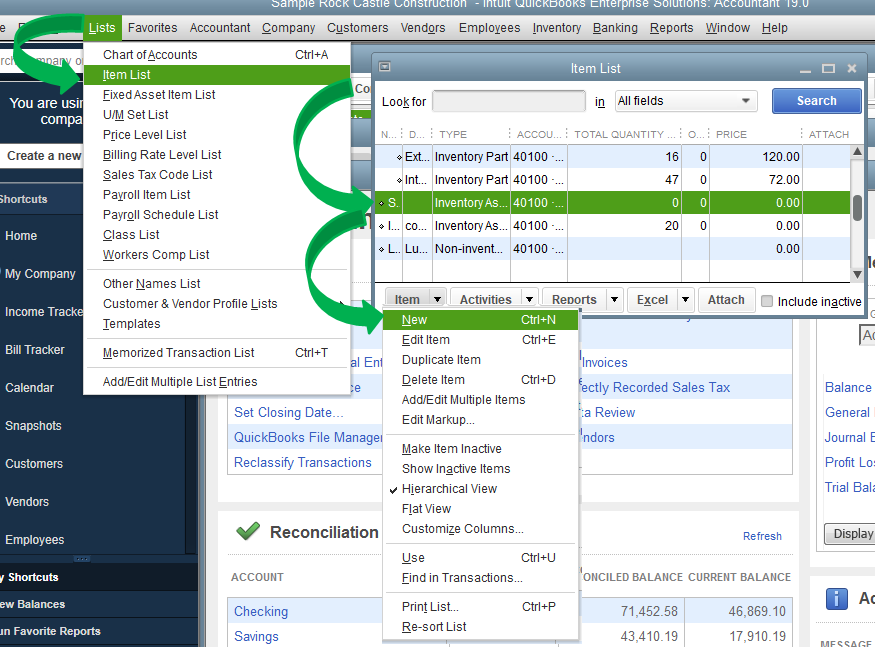
Task: Open the Help menu
Action: (x=775, y=28)
